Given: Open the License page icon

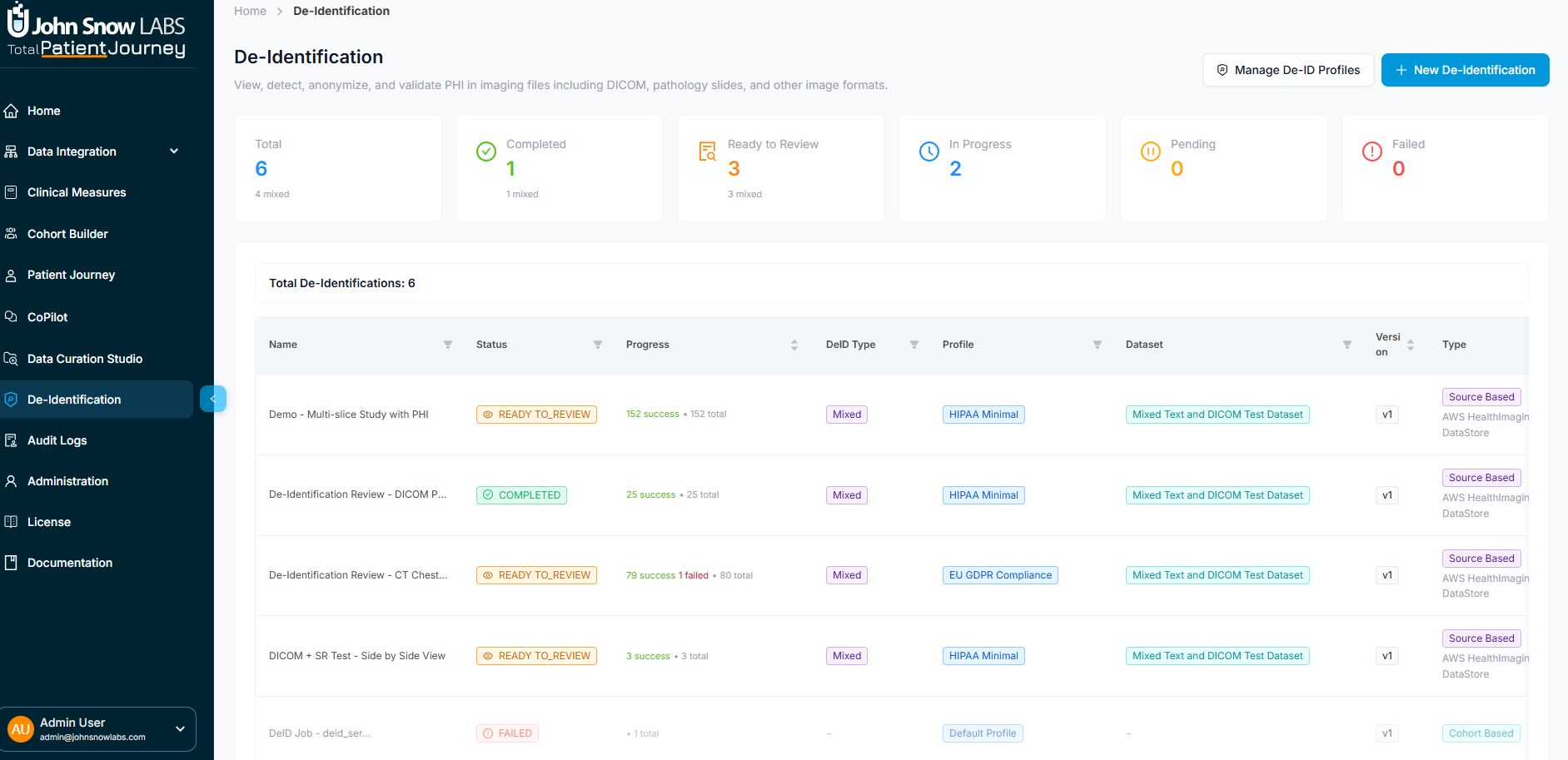Looking at the screenshot, I should (x=12, y=521).
